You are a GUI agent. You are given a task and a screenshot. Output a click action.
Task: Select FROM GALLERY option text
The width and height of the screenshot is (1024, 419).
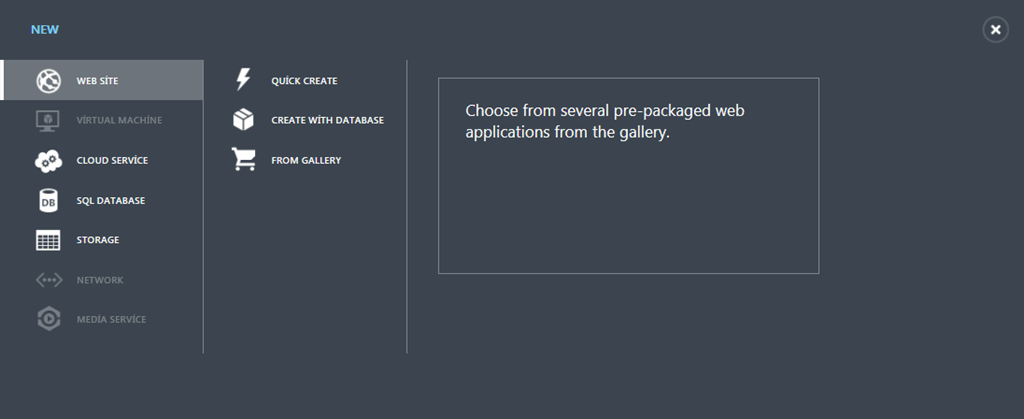tap(306, 161)
